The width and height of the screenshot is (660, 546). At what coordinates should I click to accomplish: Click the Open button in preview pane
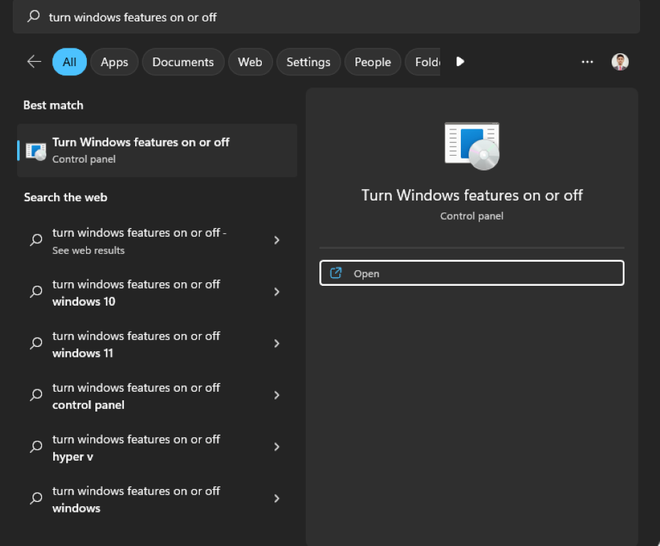click(x=471, y=273)
